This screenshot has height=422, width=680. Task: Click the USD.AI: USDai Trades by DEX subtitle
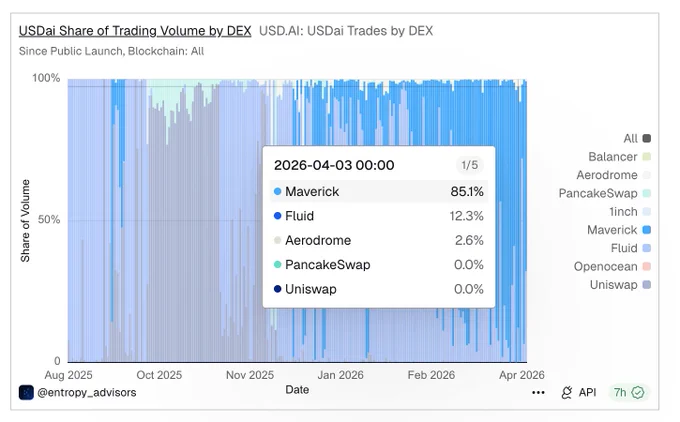[x=346, y=31]
